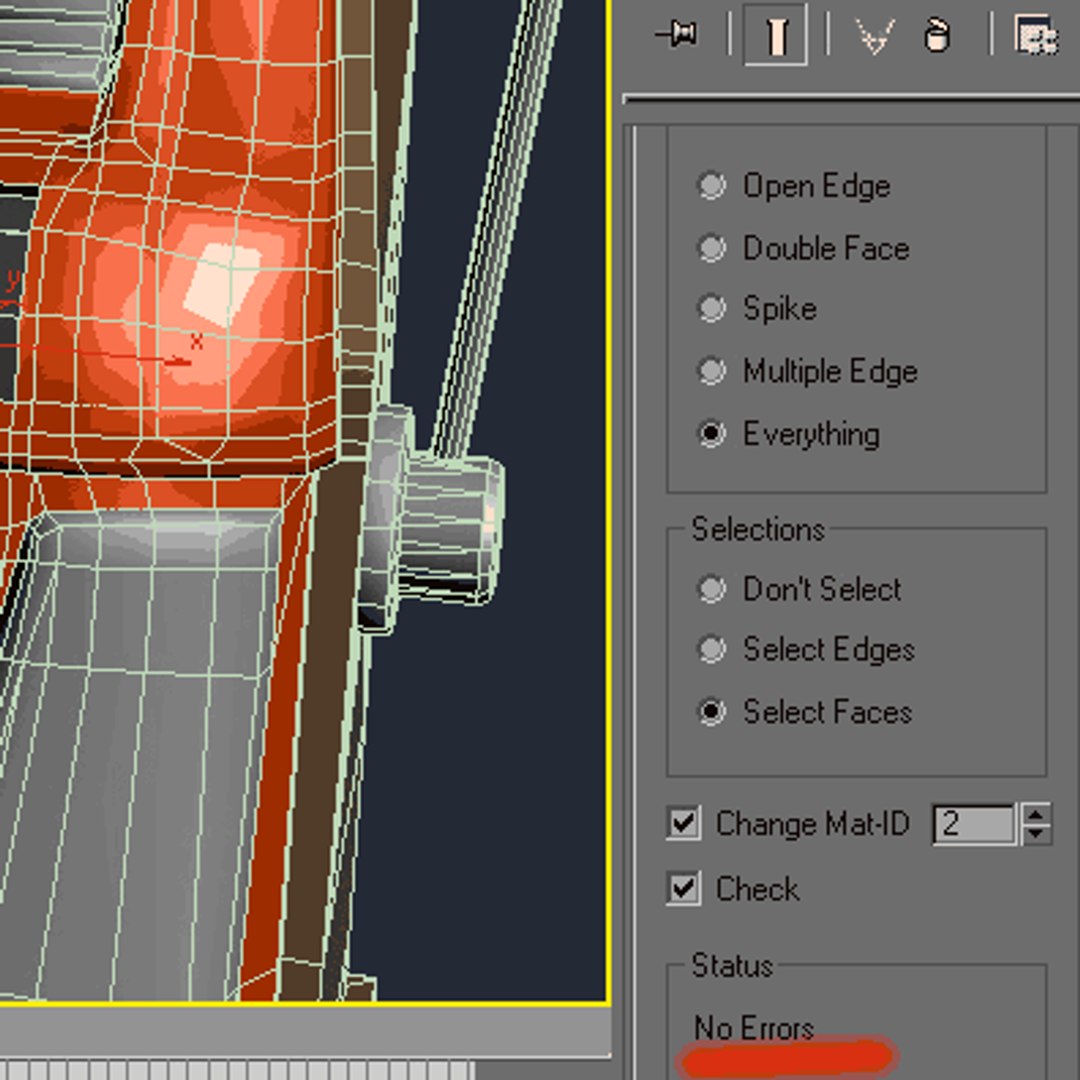The height and width of the screenshot is (1080, 1080).
Task: Increase Mat-ID with up spinner arrow
Action: click(x=1037, y=814)
